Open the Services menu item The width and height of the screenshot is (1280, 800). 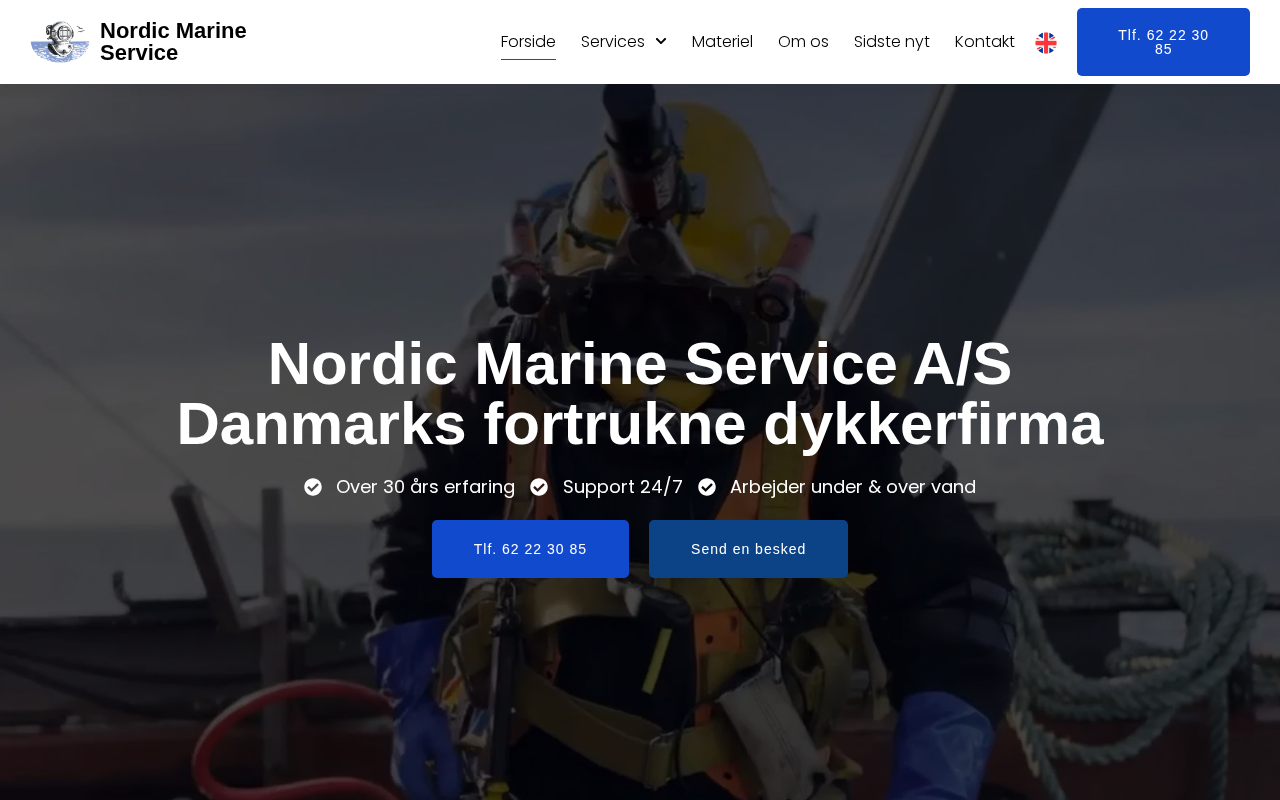coord(613,41)
